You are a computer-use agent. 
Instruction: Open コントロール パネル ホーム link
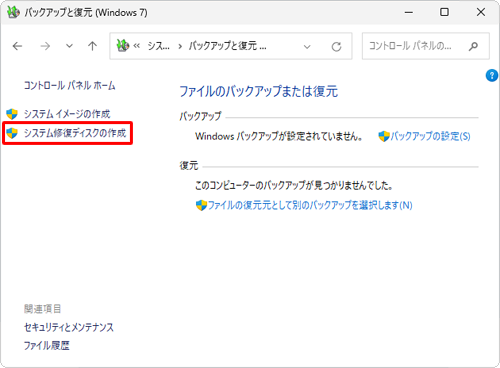(69, 86)
